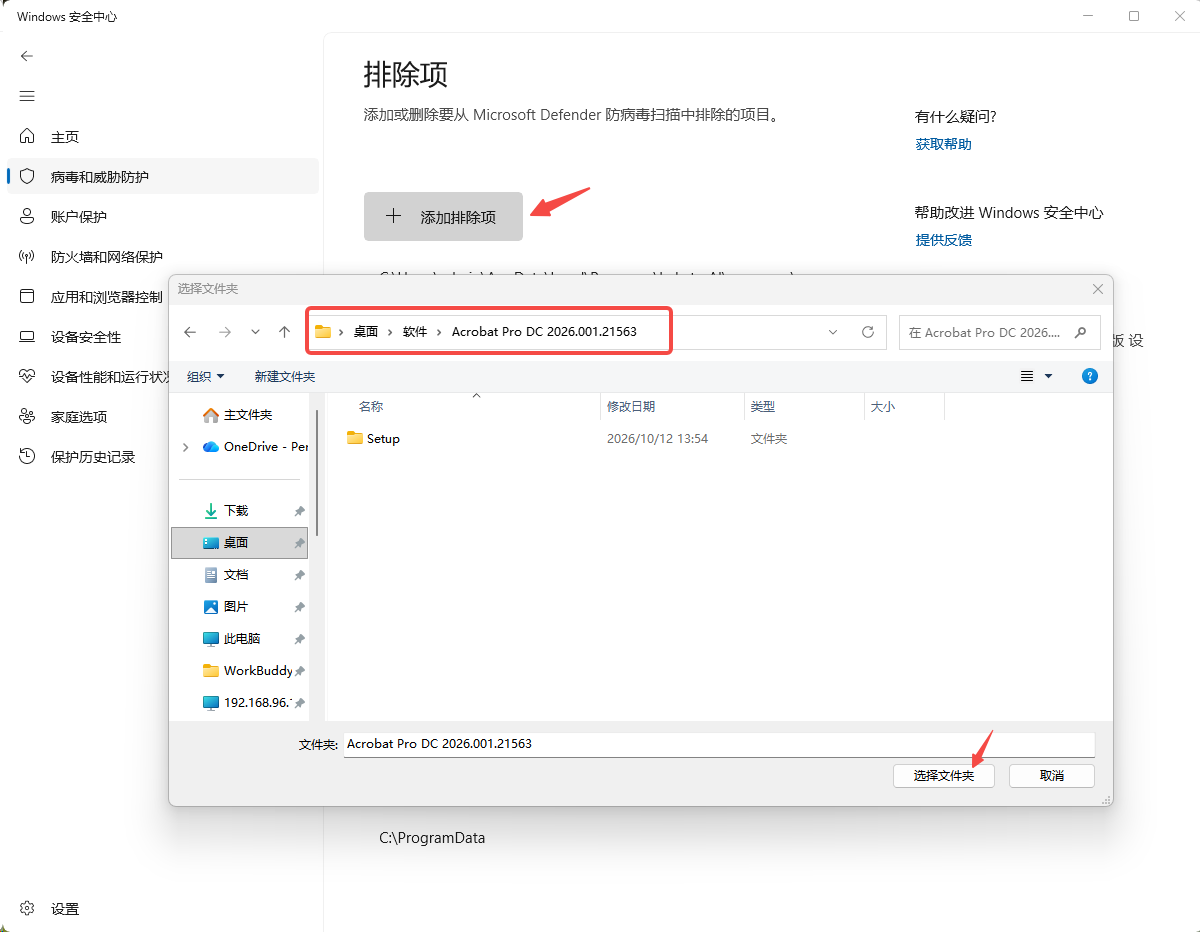Open the chevron after 软件 breadcrumb
The image size is (1200, 932).
439,332
